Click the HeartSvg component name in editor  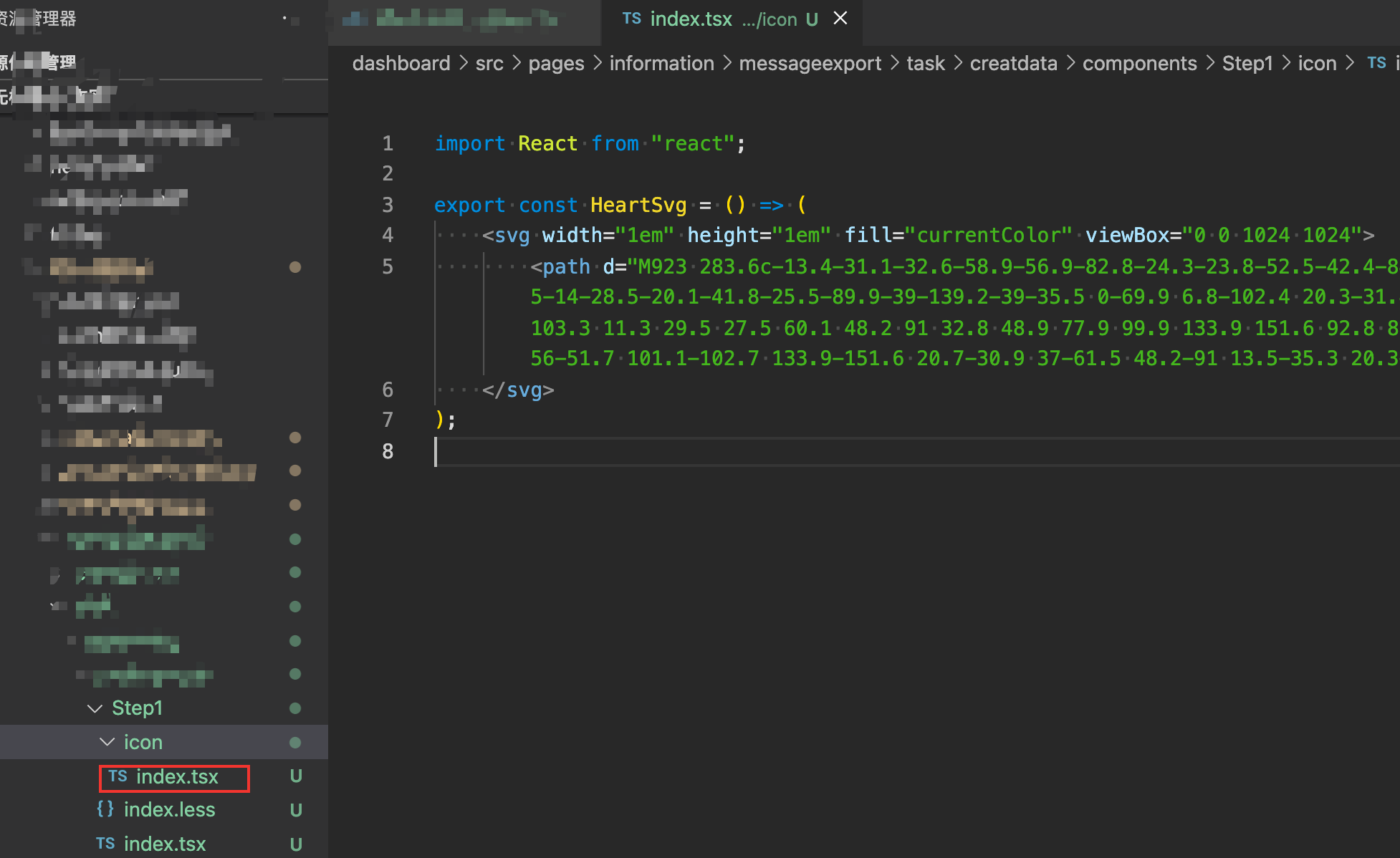coord(636,205)
